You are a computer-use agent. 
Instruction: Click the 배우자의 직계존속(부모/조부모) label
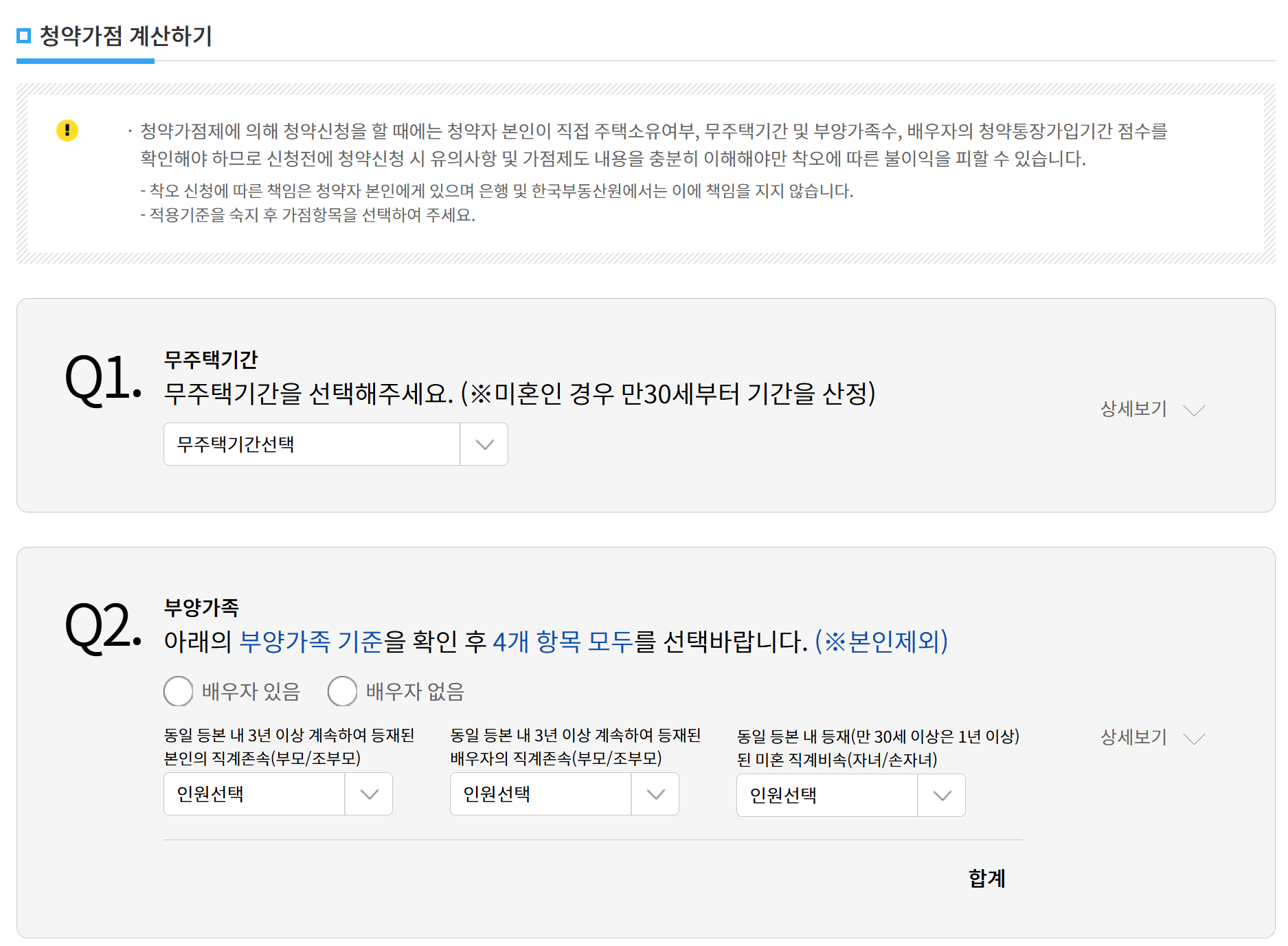576,747
